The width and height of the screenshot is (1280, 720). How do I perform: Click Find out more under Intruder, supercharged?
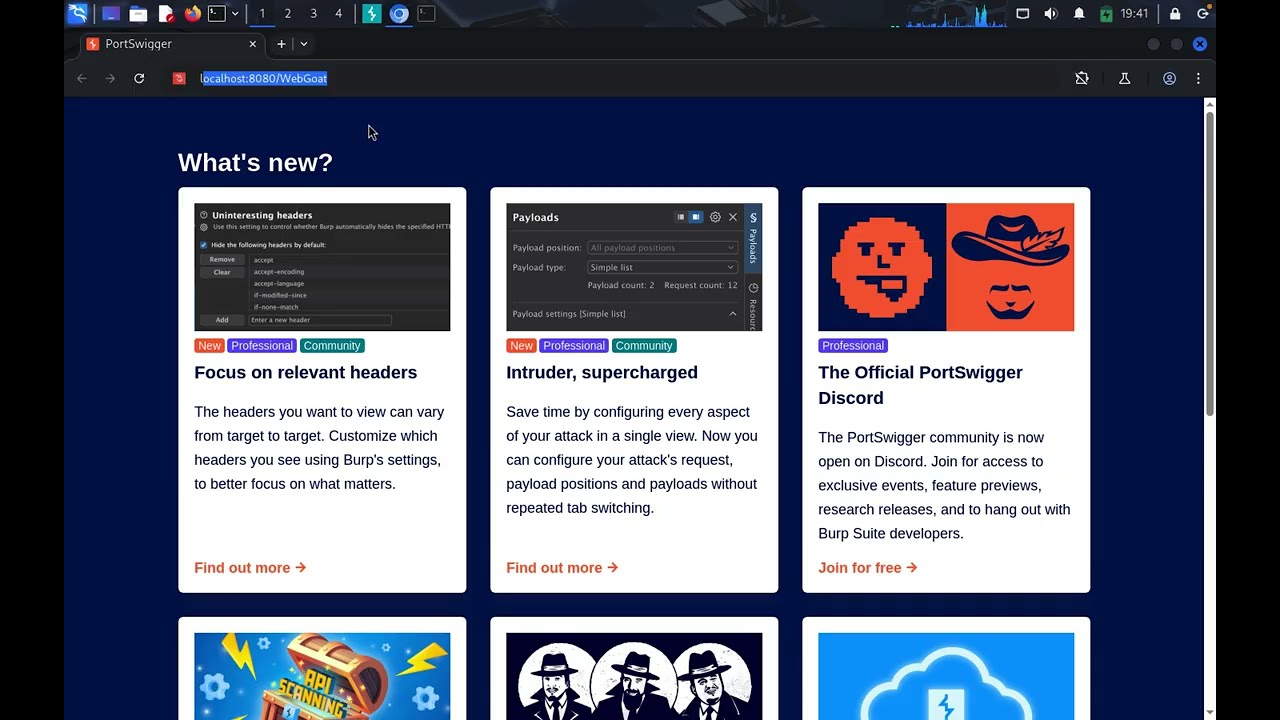point(562,568)
